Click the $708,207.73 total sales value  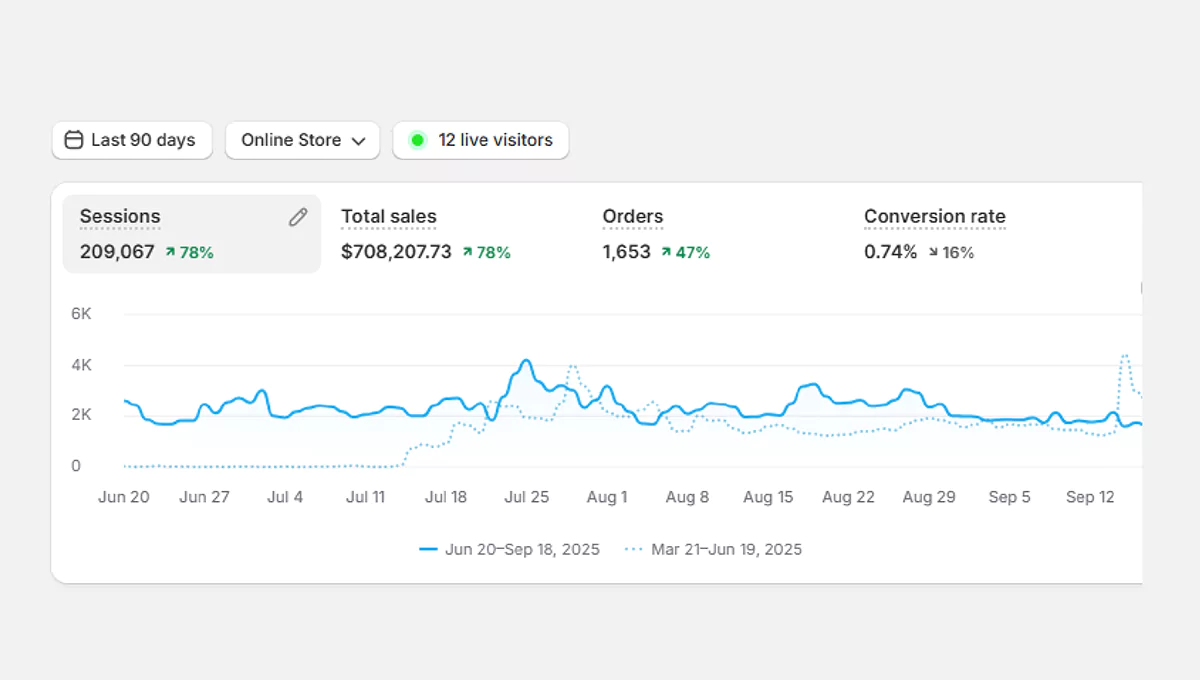coord(396,252)
